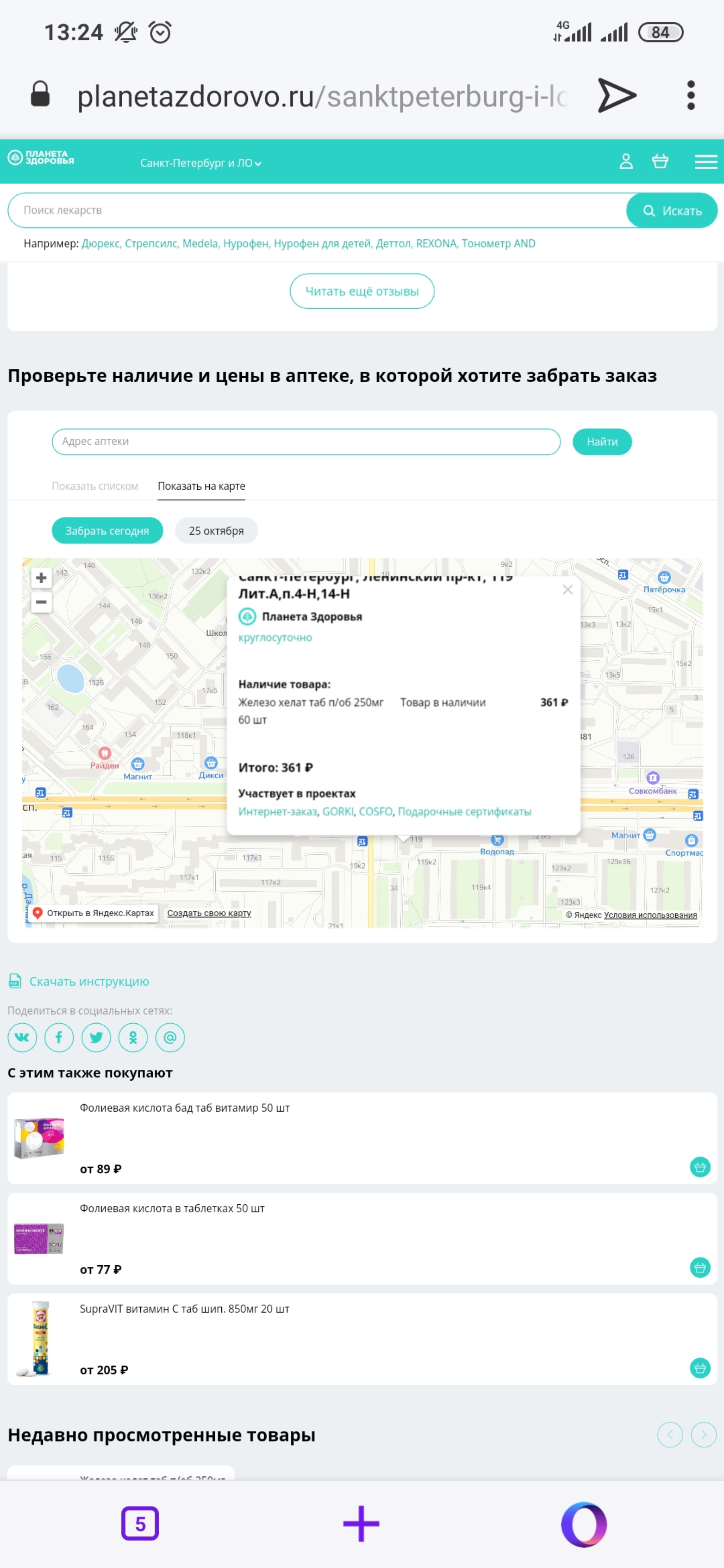Click the Райден map marker
Screen dimensions: 724x1568
point(105,753)
